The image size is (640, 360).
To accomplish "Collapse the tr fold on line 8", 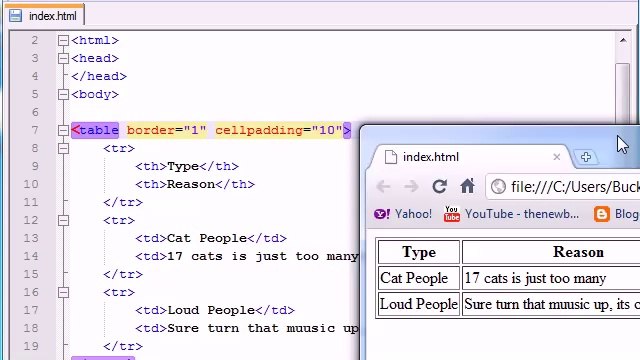I will pyautogui.click(x=63, y=148).
